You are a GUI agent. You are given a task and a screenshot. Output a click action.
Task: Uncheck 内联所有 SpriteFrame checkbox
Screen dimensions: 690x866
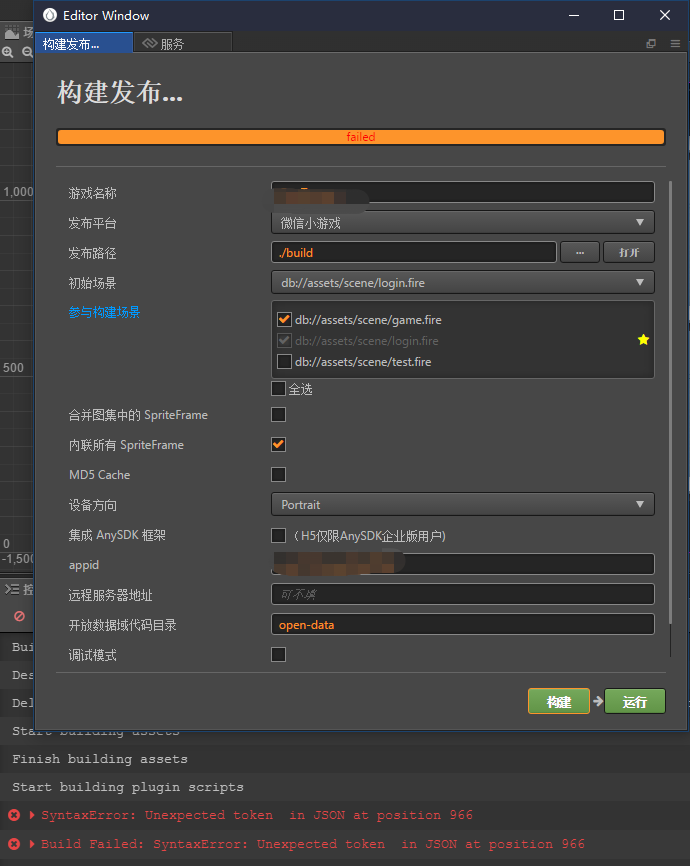pos(278,444)
